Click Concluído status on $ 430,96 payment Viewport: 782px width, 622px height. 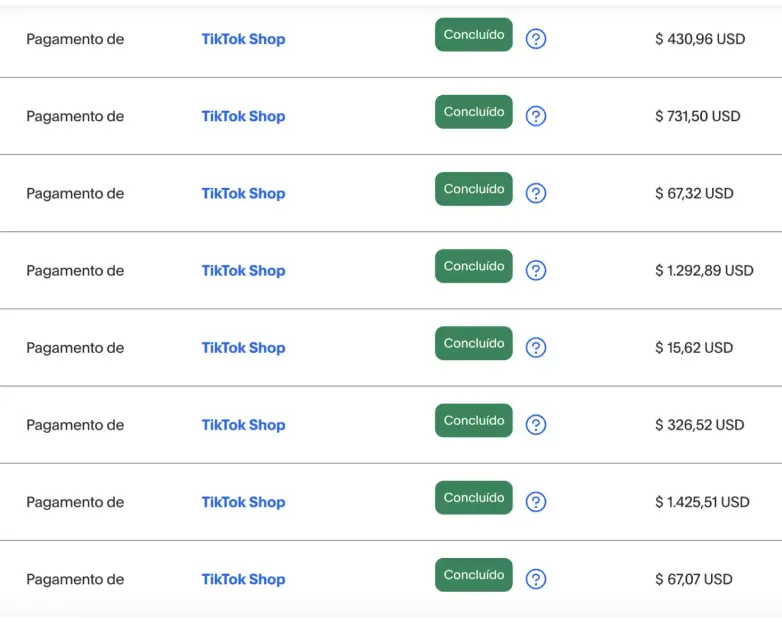(x=473, y=35)
